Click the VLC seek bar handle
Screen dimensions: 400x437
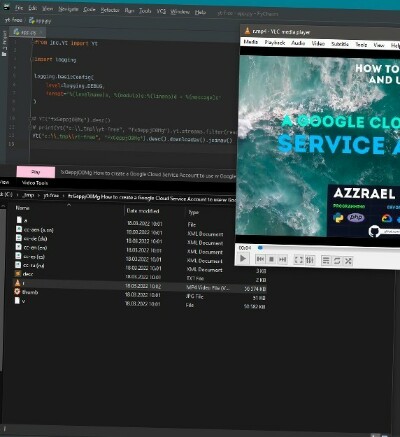(x=261, y=248)
